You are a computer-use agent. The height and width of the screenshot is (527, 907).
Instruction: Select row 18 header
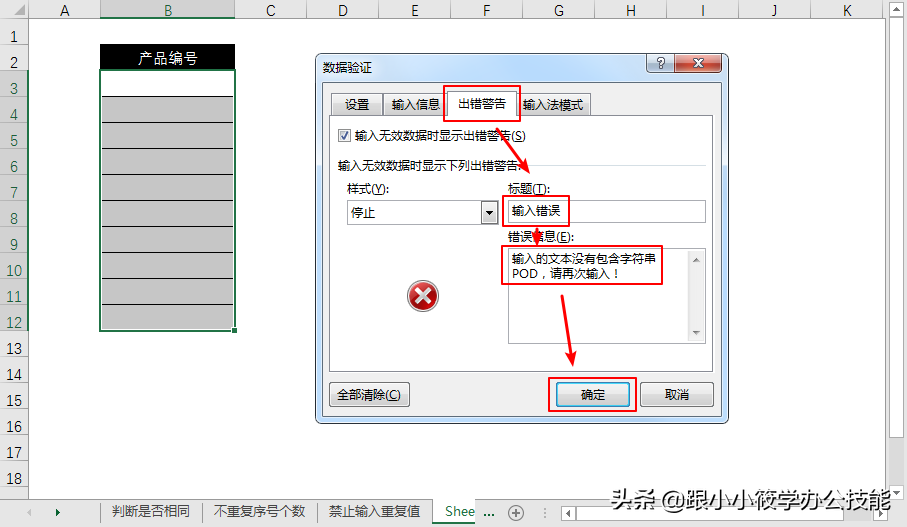14,479
